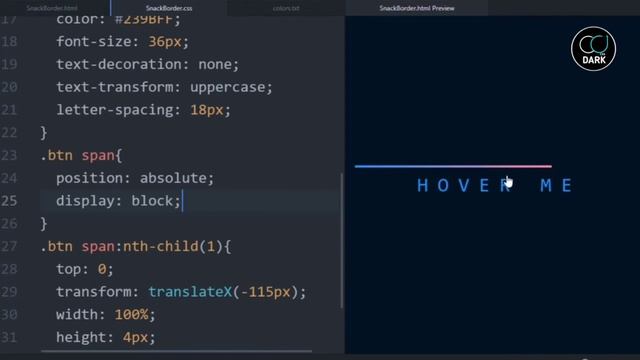Click the text 'text-decoration: none;'
Viewport: 640px width, 360px height.
147,64
